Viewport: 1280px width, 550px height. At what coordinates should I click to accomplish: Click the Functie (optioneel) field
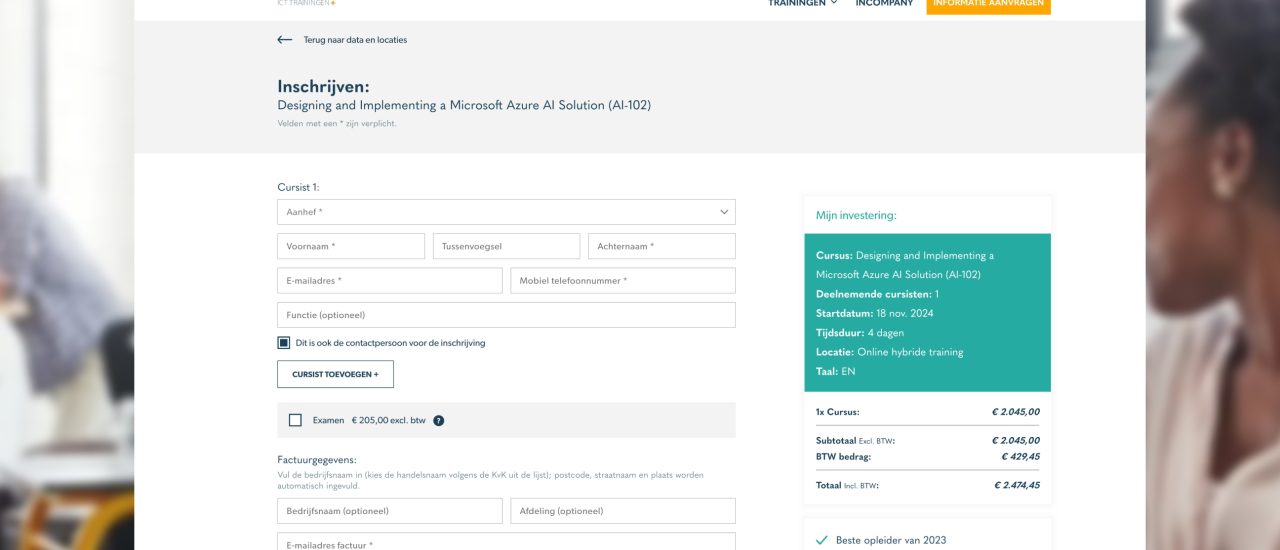[x=506, y=315]
